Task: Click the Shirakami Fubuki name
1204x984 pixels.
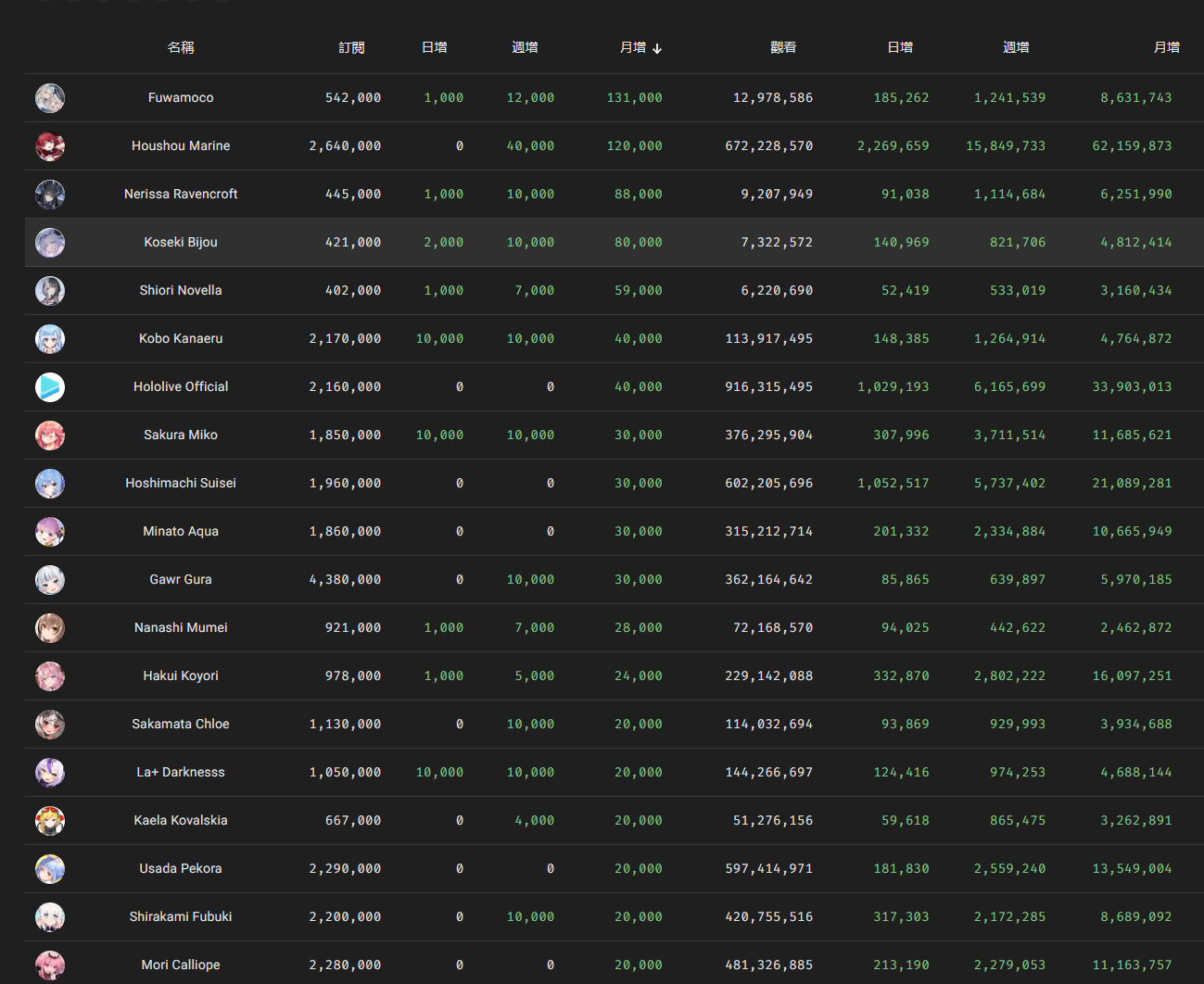Action: click(x=181, y=916)
